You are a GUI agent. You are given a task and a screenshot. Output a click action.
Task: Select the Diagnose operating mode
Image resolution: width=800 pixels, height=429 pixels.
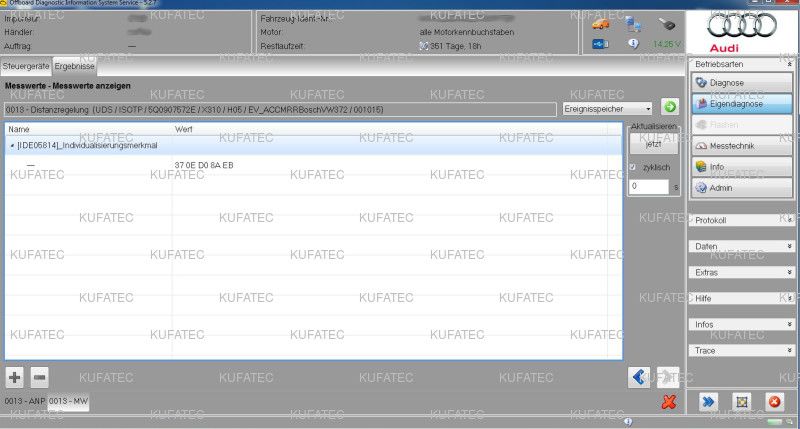(741, 82)
